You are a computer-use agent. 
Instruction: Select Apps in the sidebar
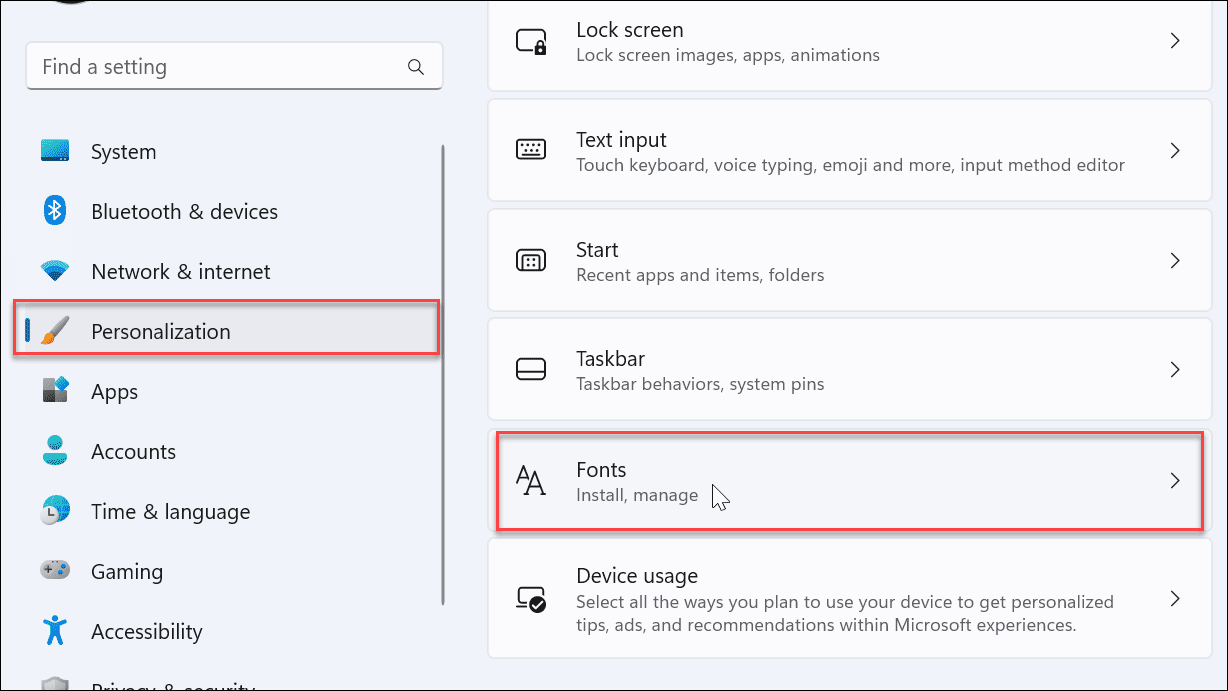point(114,391)
